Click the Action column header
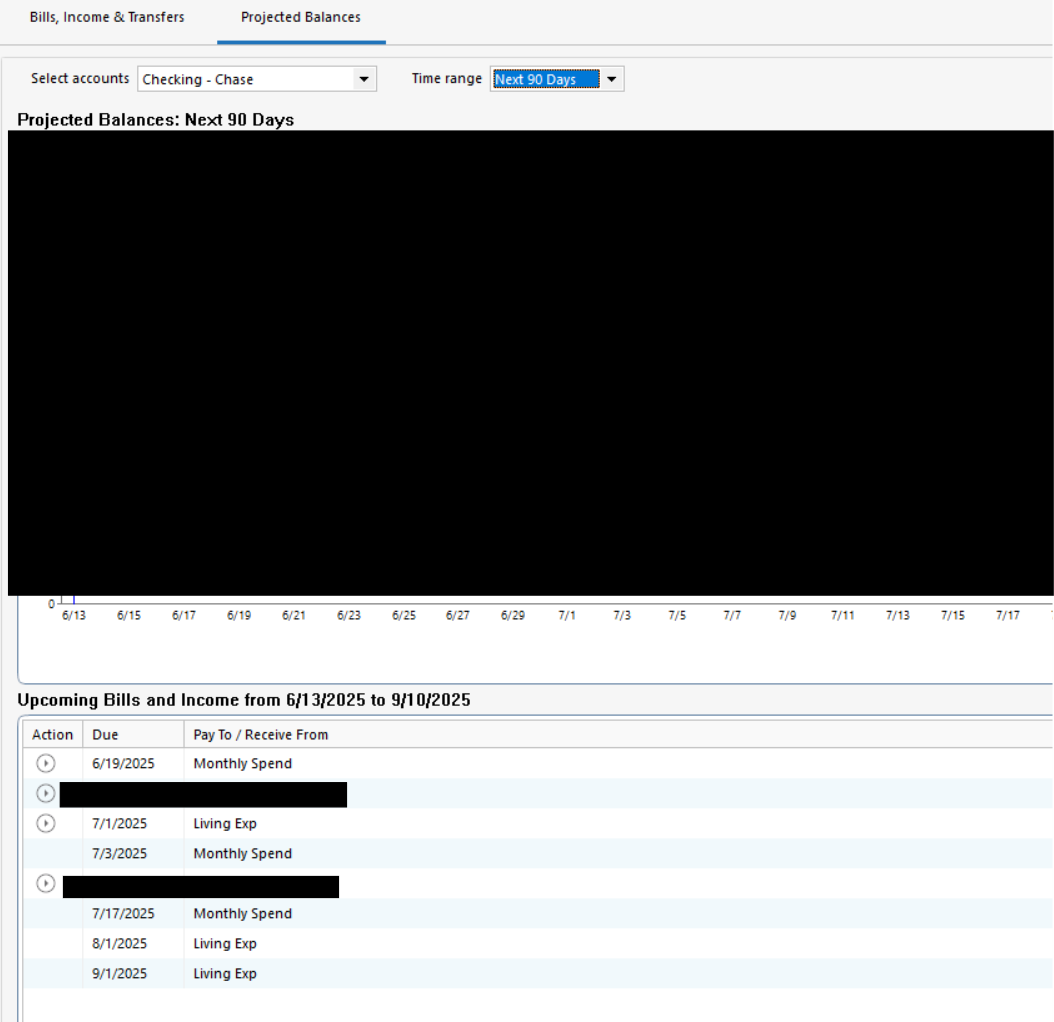 pos(52,735)
